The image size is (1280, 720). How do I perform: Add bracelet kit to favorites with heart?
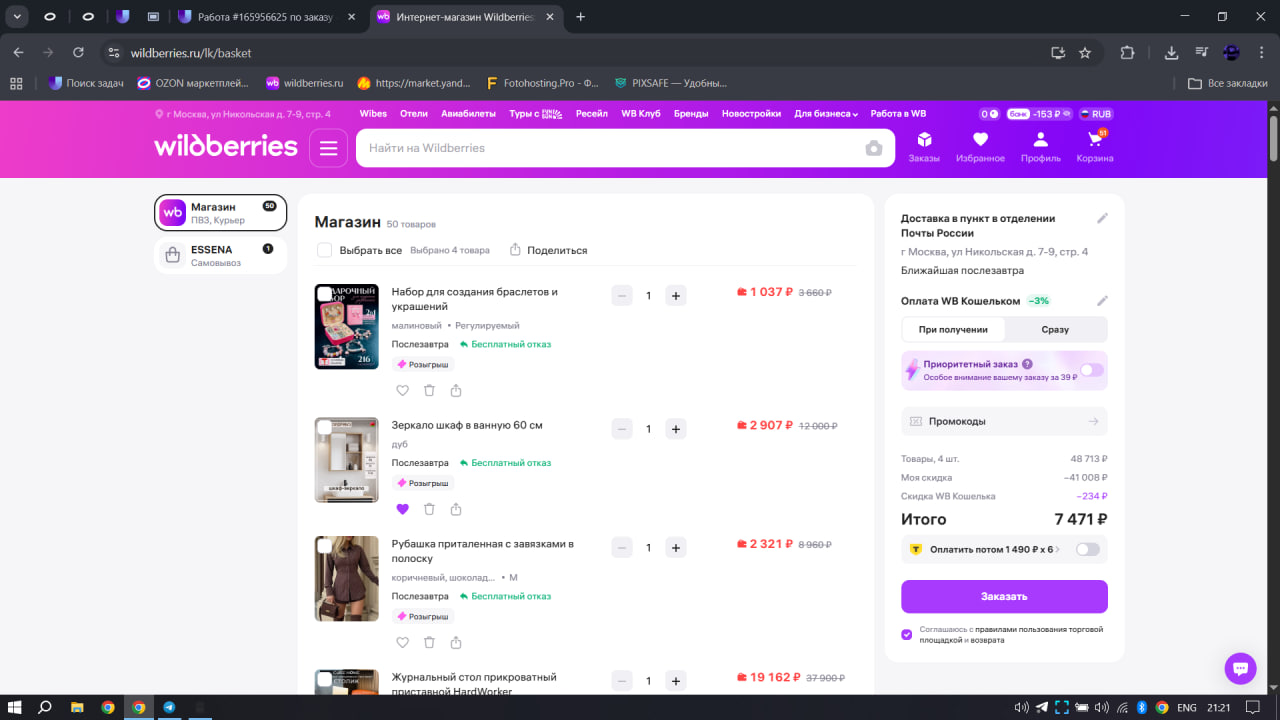[x=402, y=391]
